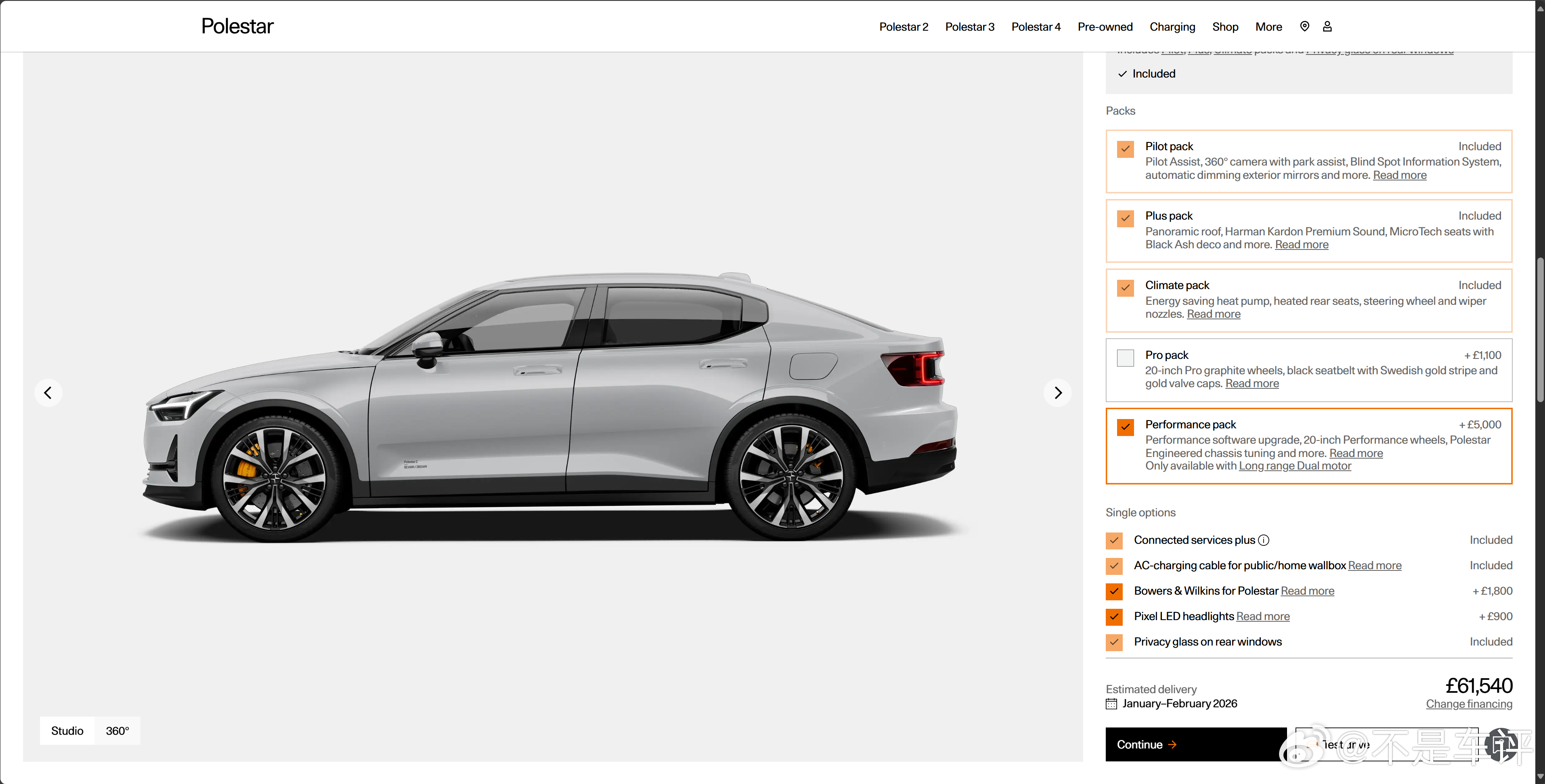Read more about Performance pack

coord(1356,453)
